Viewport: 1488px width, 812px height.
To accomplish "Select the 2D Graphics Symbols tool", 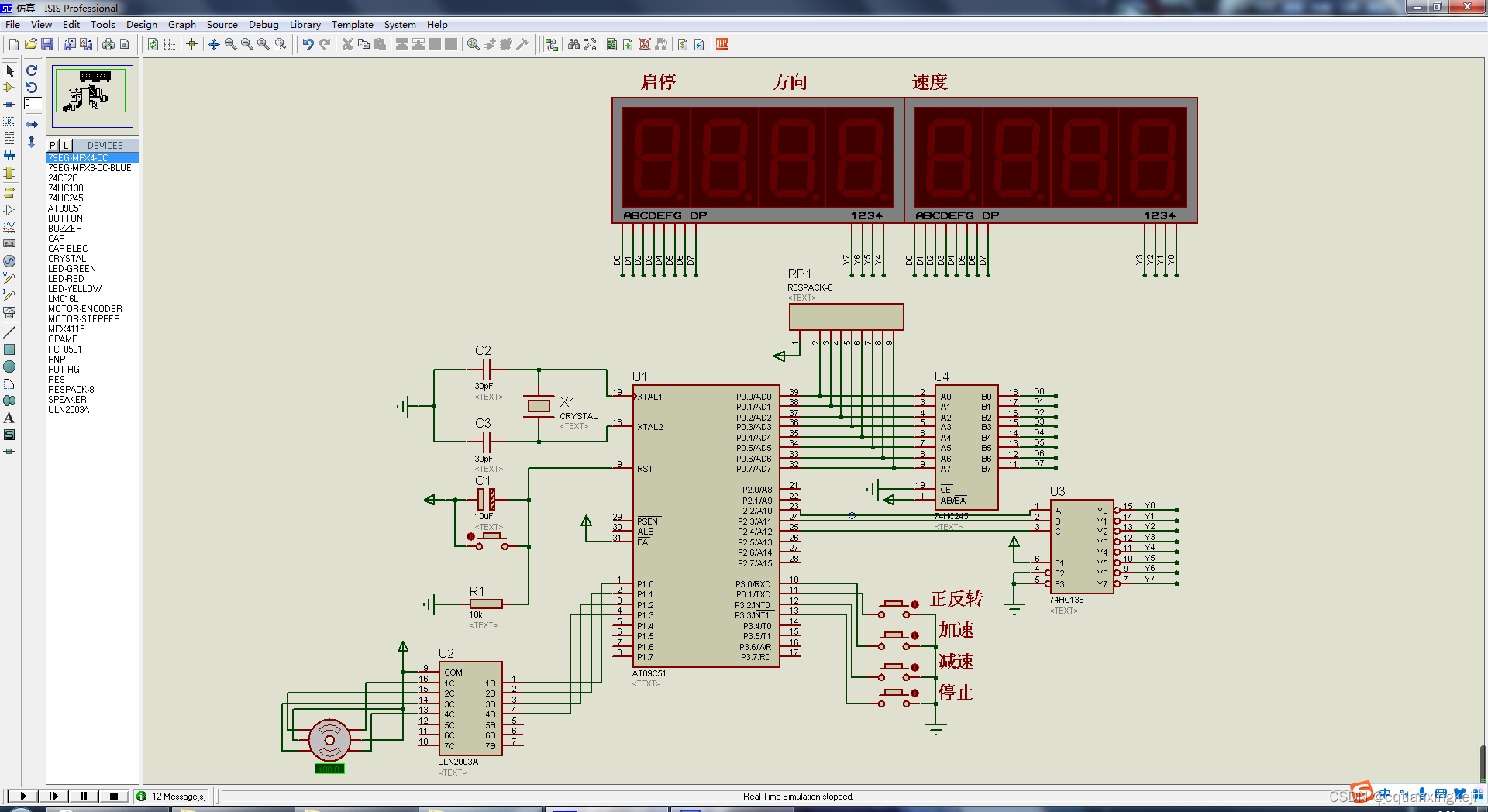I will [x=9, y=435].
